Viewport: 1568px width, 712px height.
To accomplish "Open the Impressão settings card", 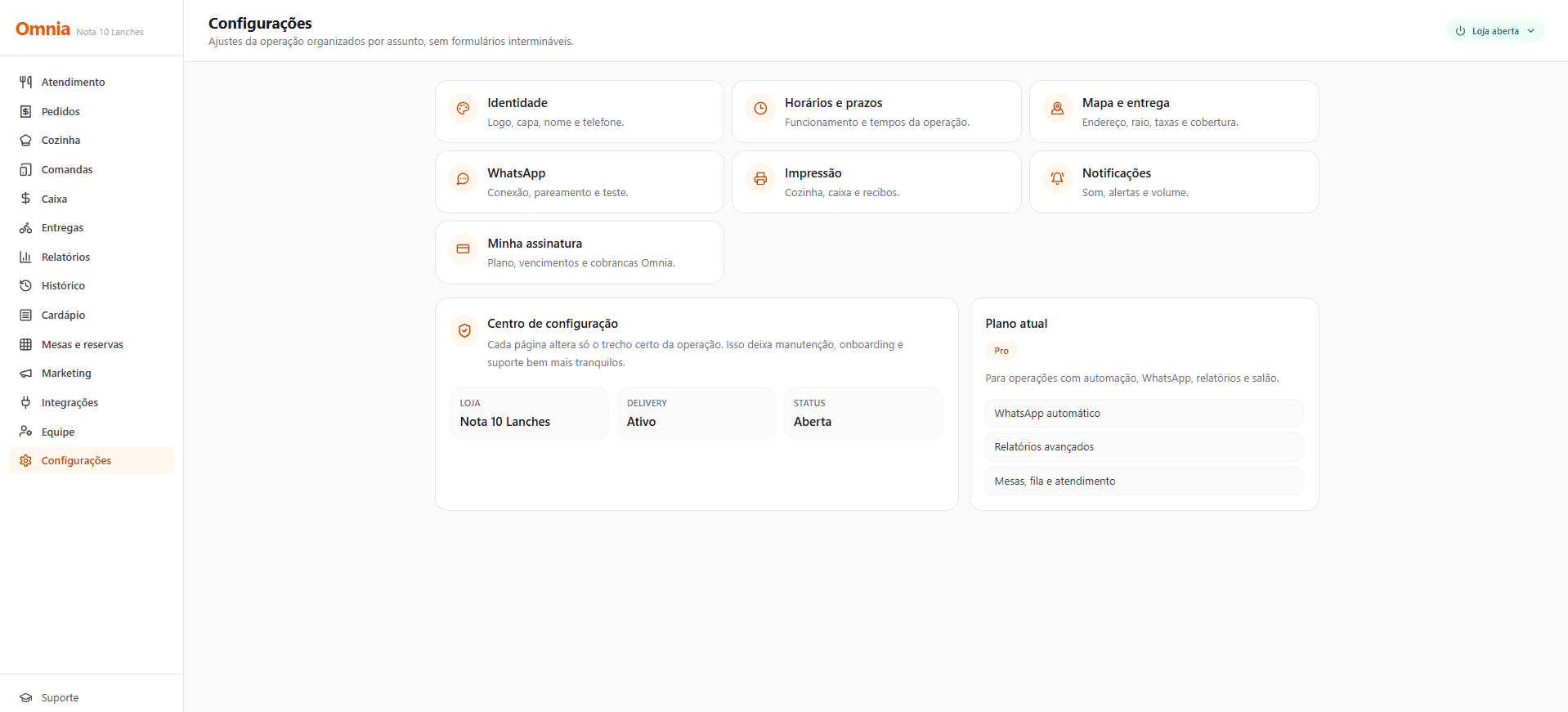I will [x=876, y=182].
